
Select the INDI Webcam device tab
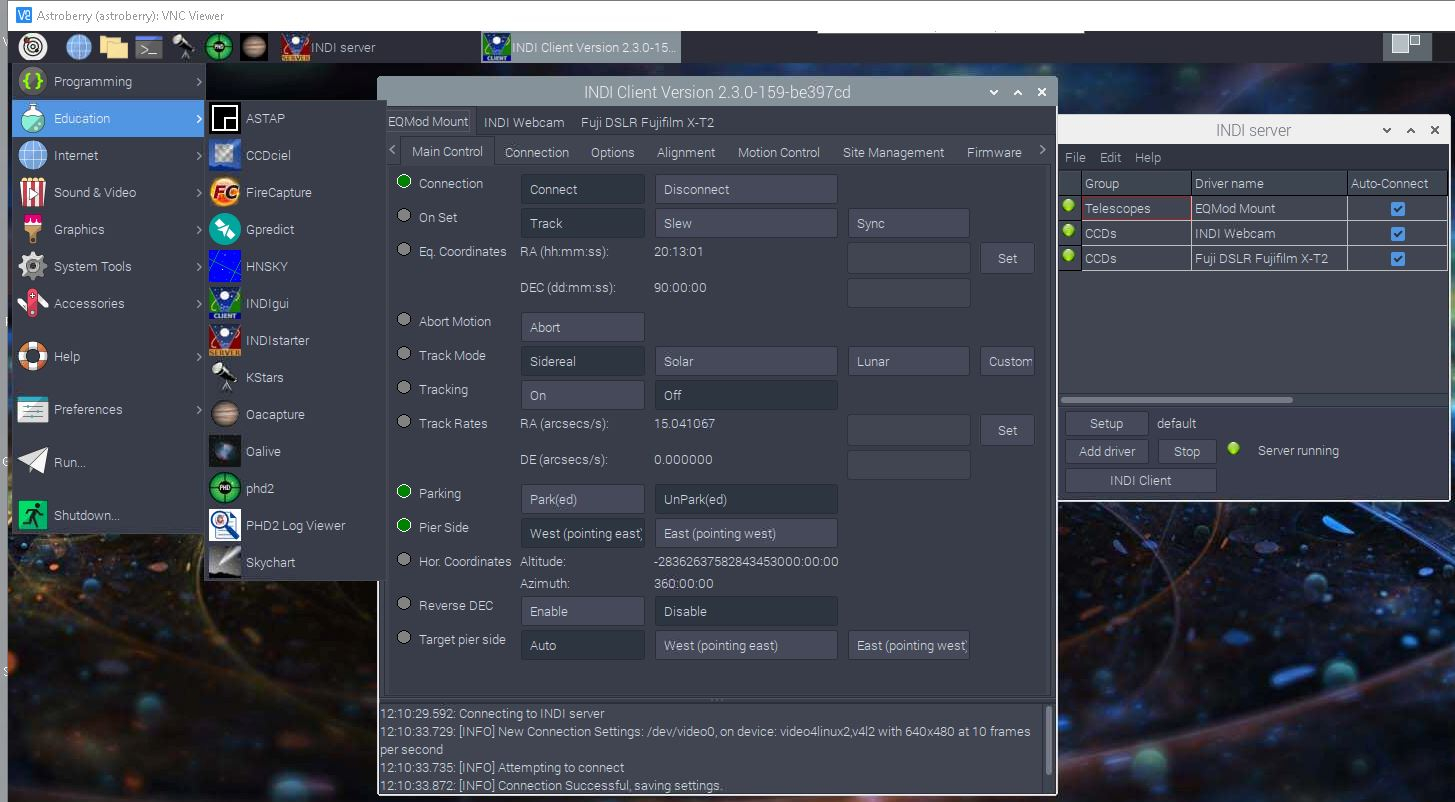pyautogui.click(x=524, y=122)
